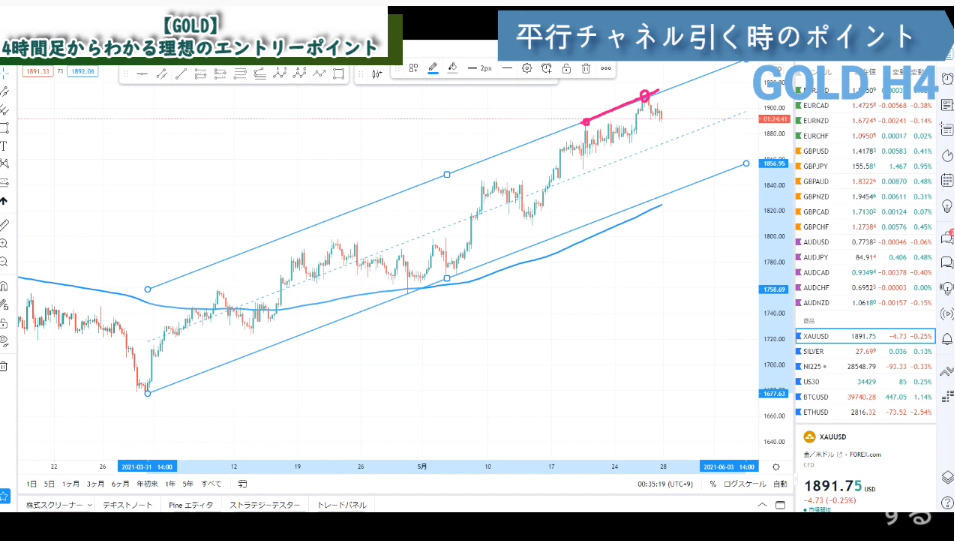955x541 pixels.
Task: Open chart settings gear beside time axis
Action: click(776, 467)
